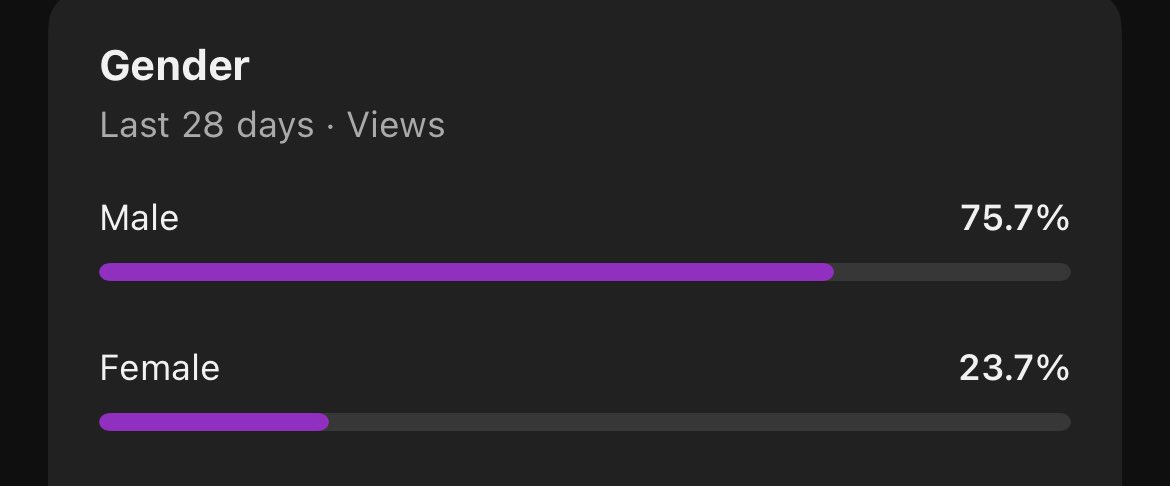Click the Female label
The image size is (1170, 486).
point(160,368)
